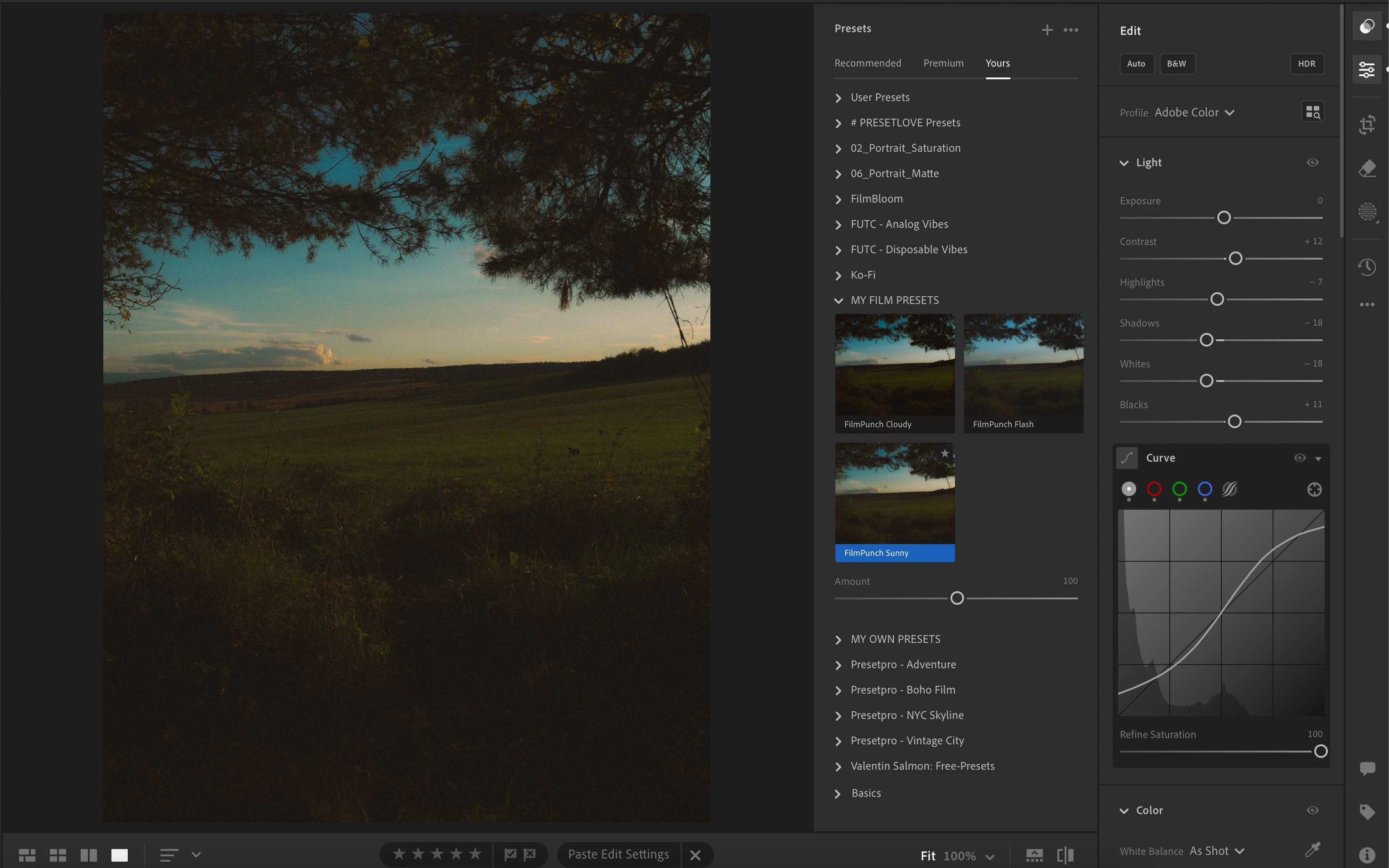The image size is (1389, 868).
Task: Open the Adobe Color profile dropdown
Action: click(x=1194, y=112)
